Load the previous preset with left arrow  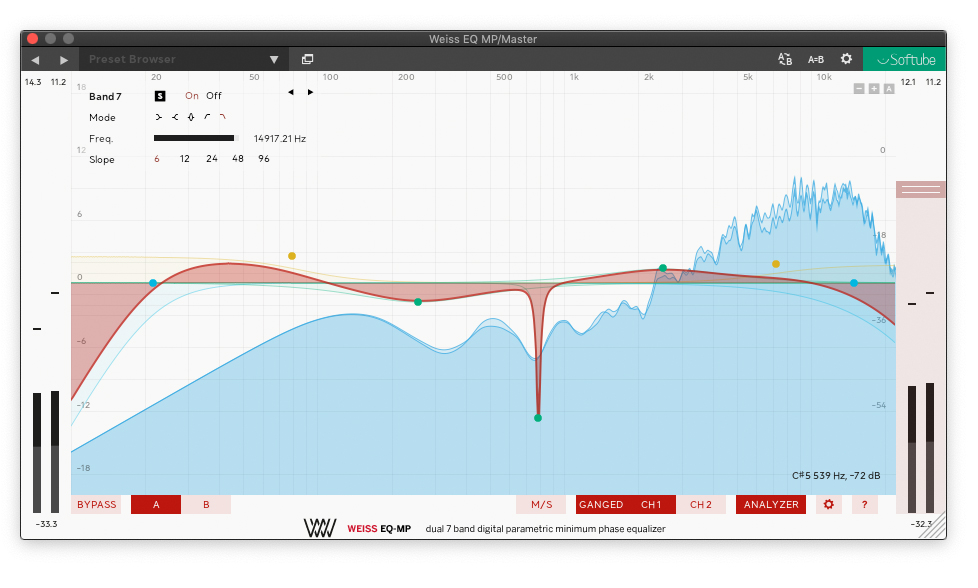[x=35, y=60]
